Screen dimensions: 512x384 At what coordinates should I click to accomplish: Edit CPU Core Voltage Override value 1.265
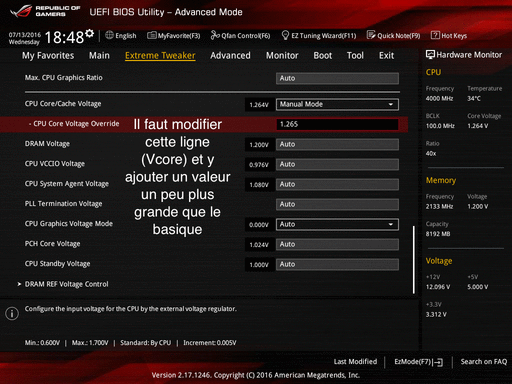click(x=337, y=124)
